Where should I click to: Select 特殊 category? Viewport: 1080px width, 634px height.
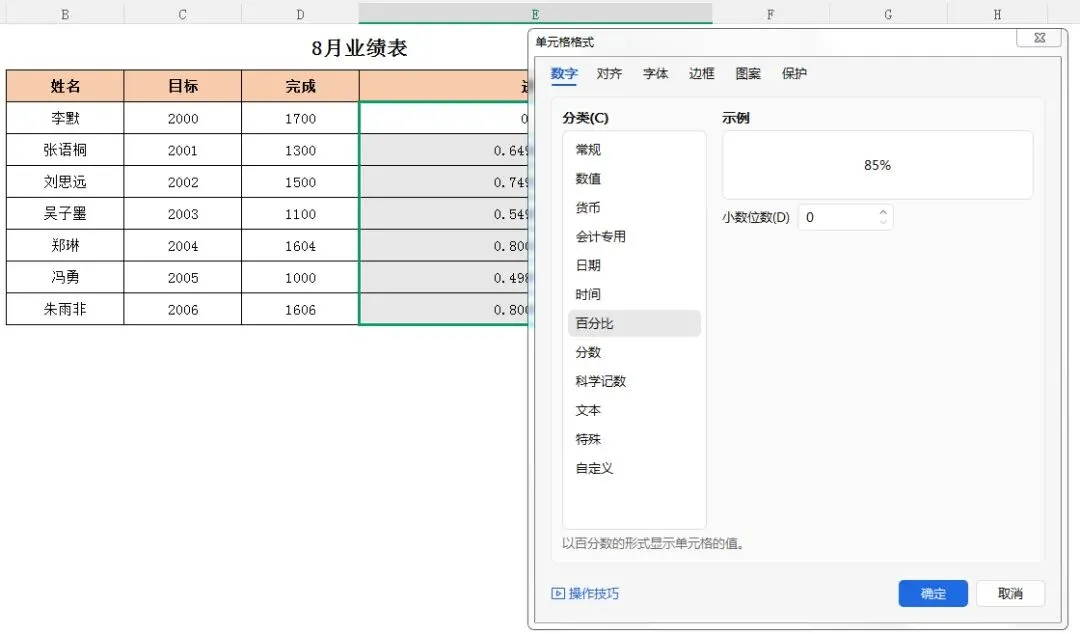pyautogui.click(x=634, y=439)
